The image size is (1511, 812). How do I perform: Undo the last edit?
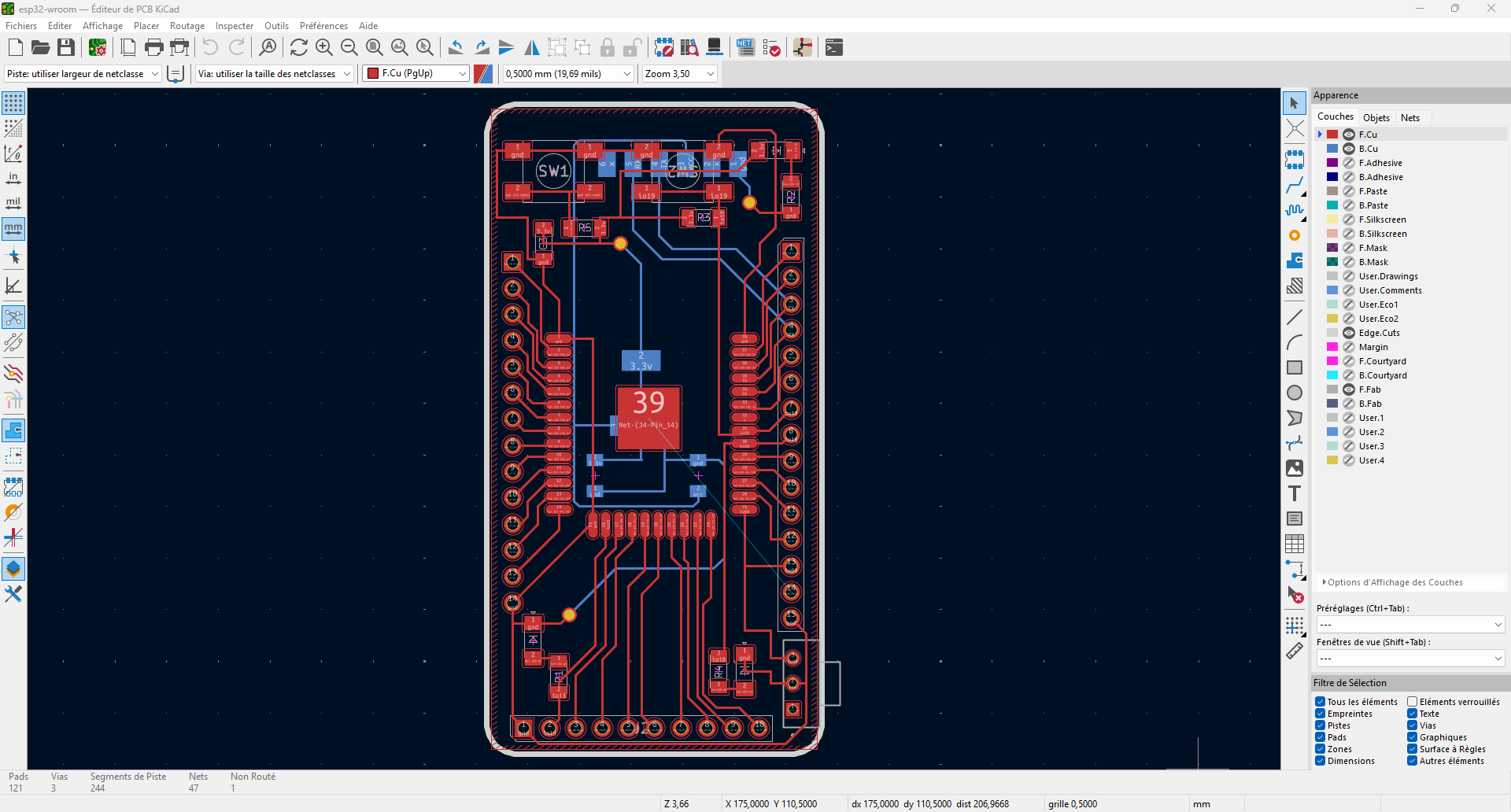click(x=210, y=47)
